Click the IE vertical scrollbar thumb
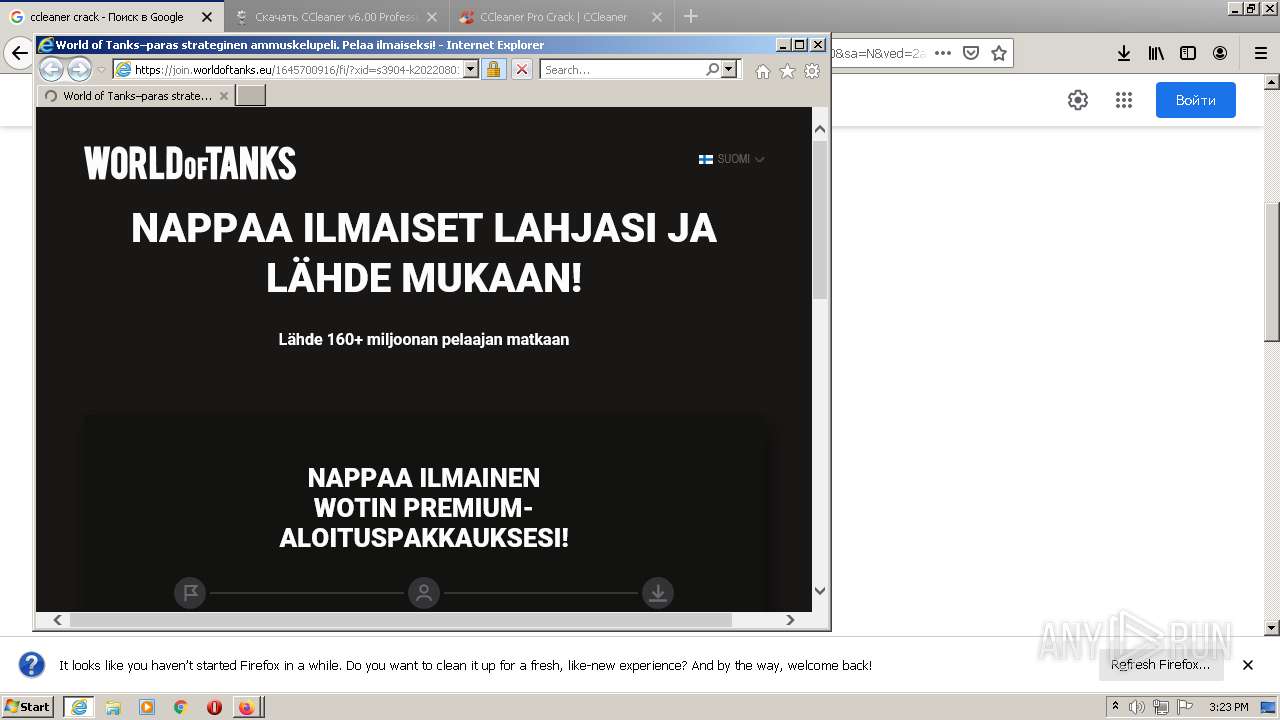The width and height of the screenshot is (1280, 720). click(820, 220)
